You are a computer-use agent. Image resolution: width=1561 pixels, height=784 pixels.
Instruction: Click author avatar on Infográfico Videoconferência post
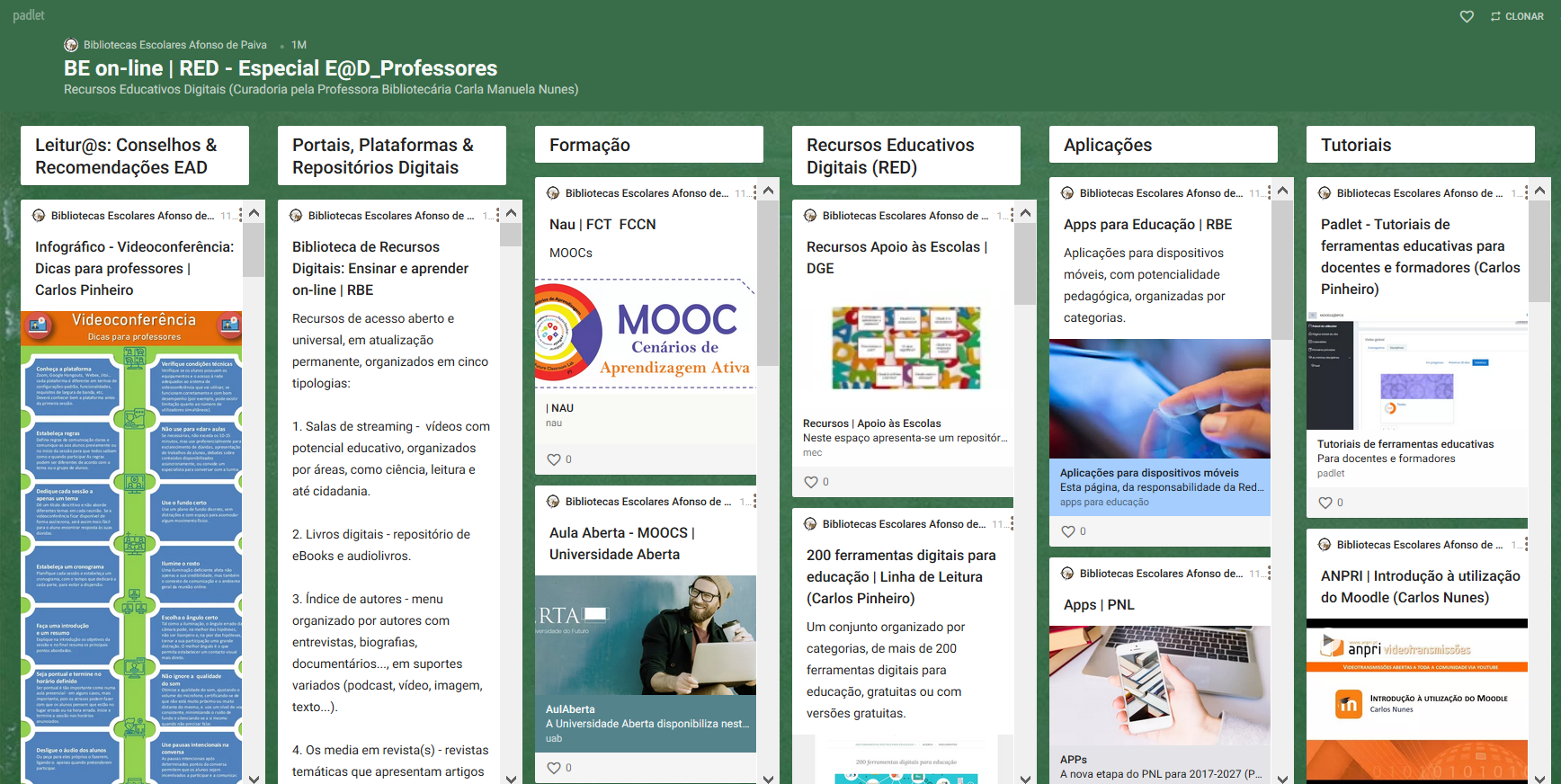[39, 216]
